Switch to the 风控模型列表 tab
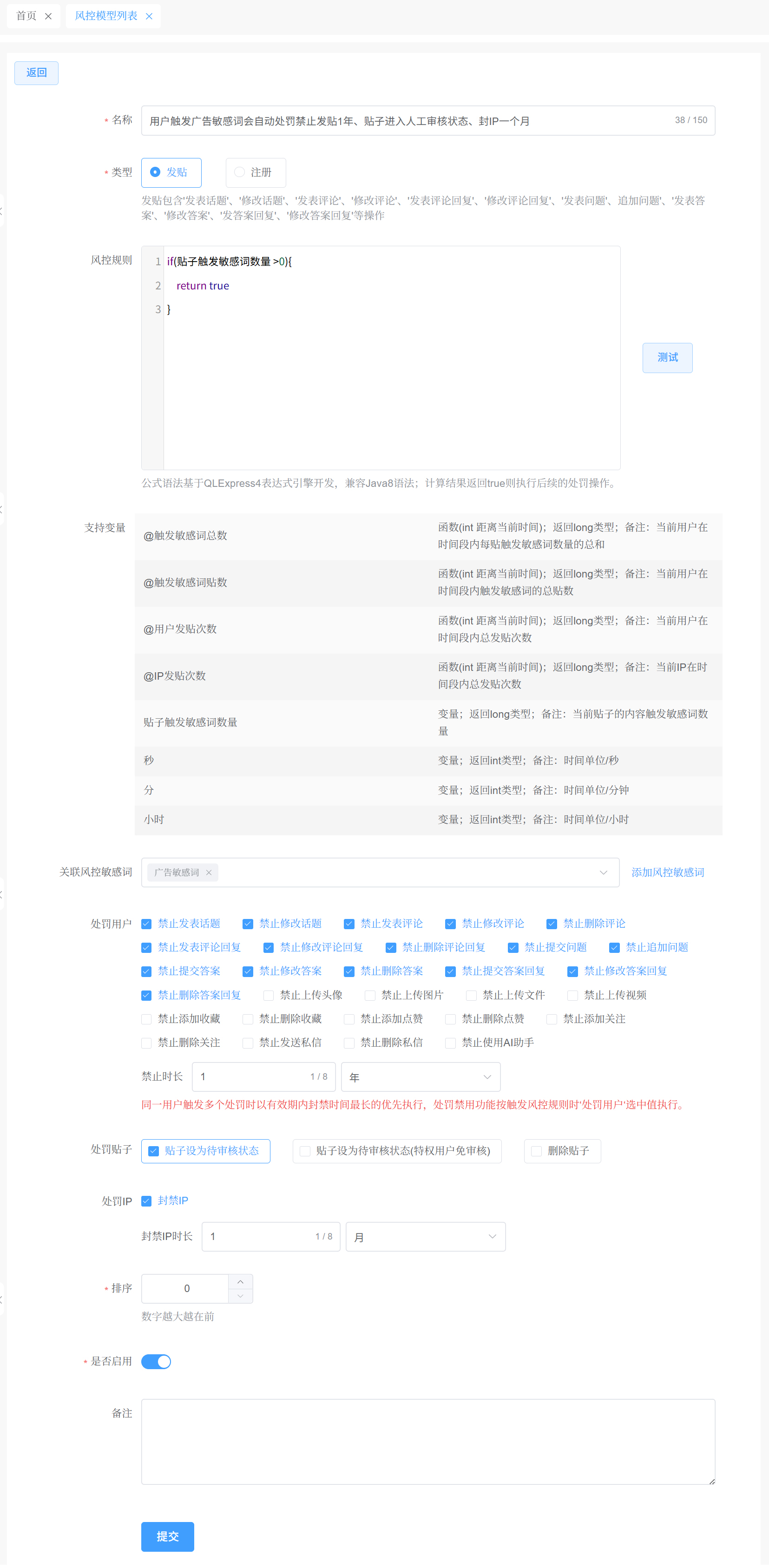 point(106,16)
